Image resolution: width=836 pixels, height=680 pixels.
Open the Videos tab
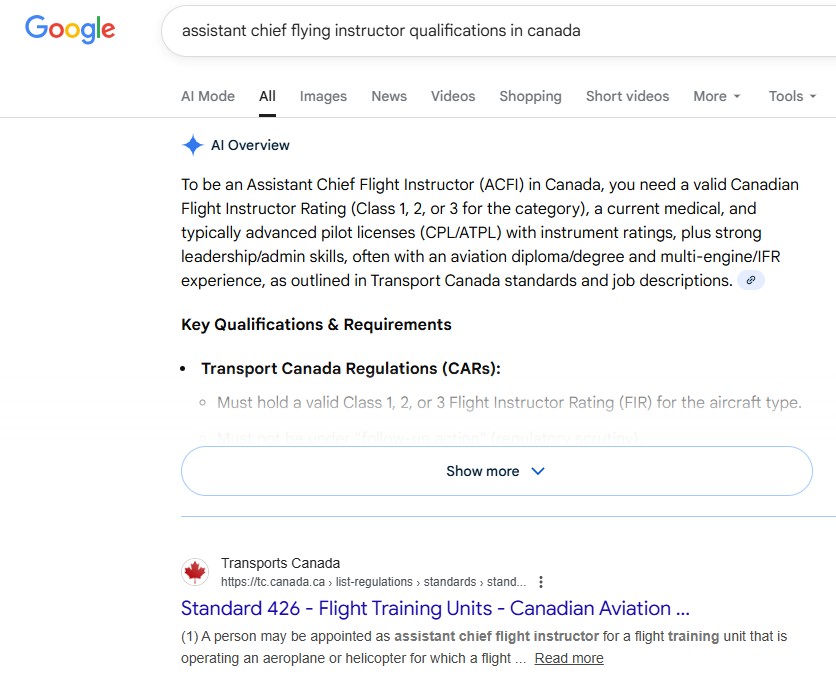coord(453,96)
